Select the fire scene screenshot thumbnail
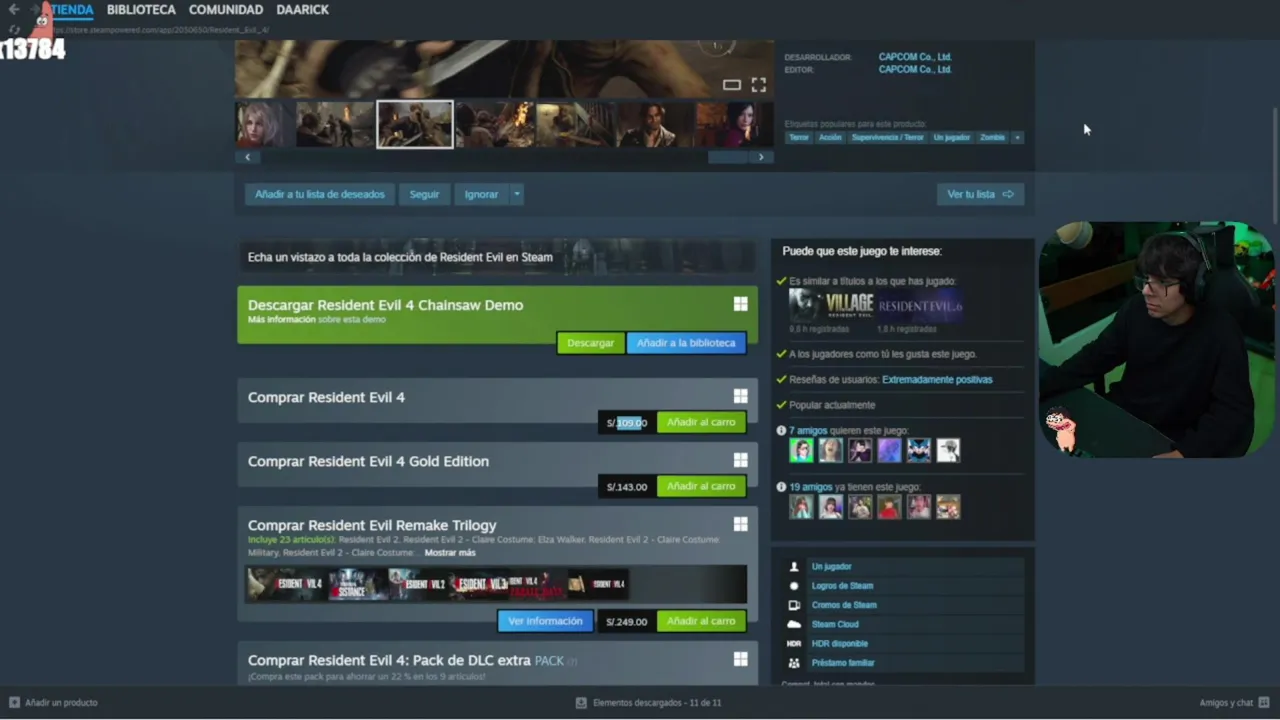Screen dimensions: 1280x720 pyautogui.click(x=494, y=124)
